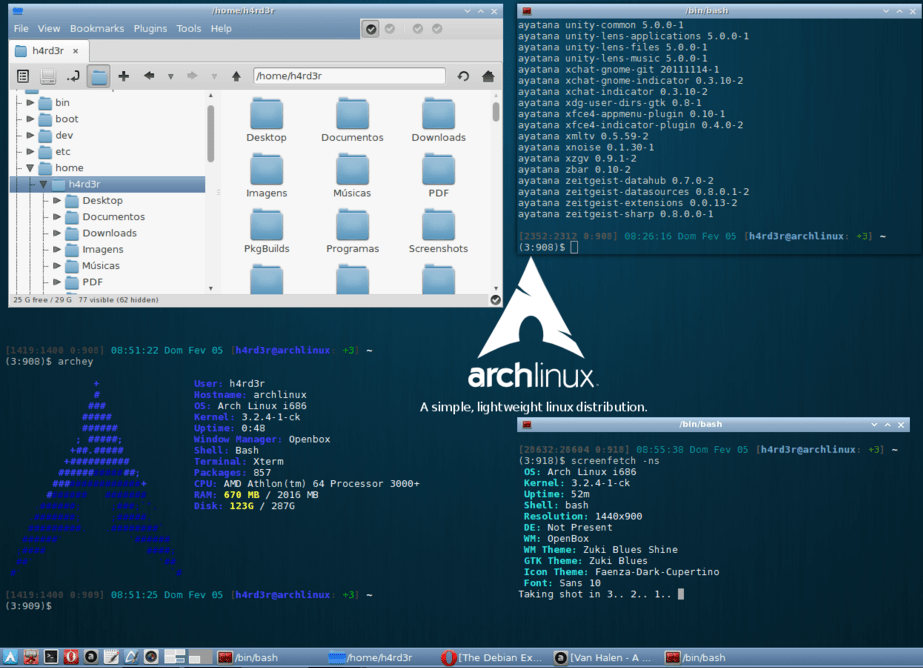
Task: Open the Plugins menu
Action: click(x=150, y=29)
